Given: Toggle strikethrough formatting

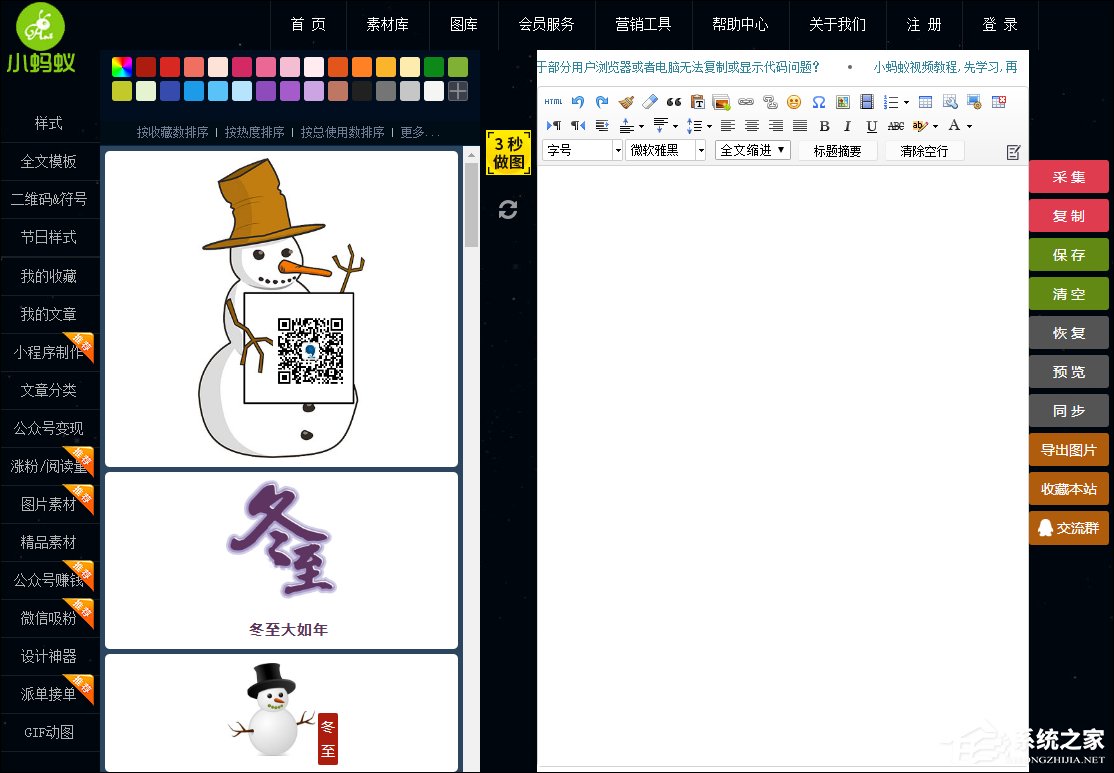Looking at the screenshot, I should point(896,126).
